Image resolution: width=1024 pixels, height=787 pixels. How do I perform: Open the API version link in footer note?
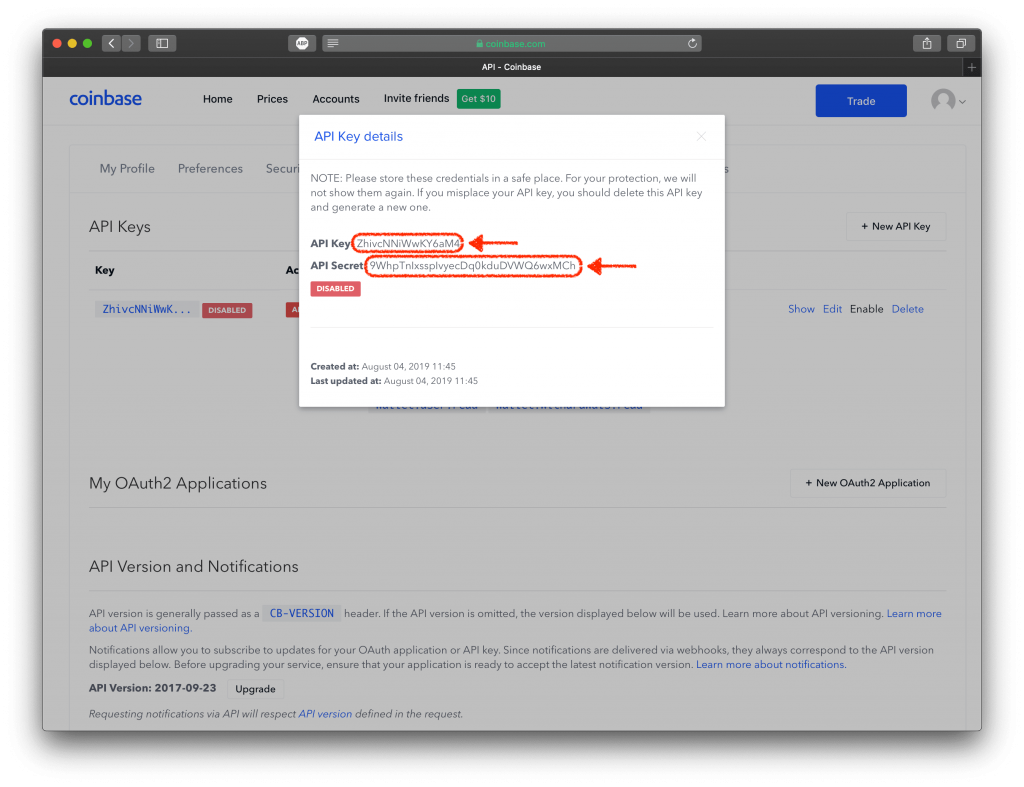click(x=325, y=714)
